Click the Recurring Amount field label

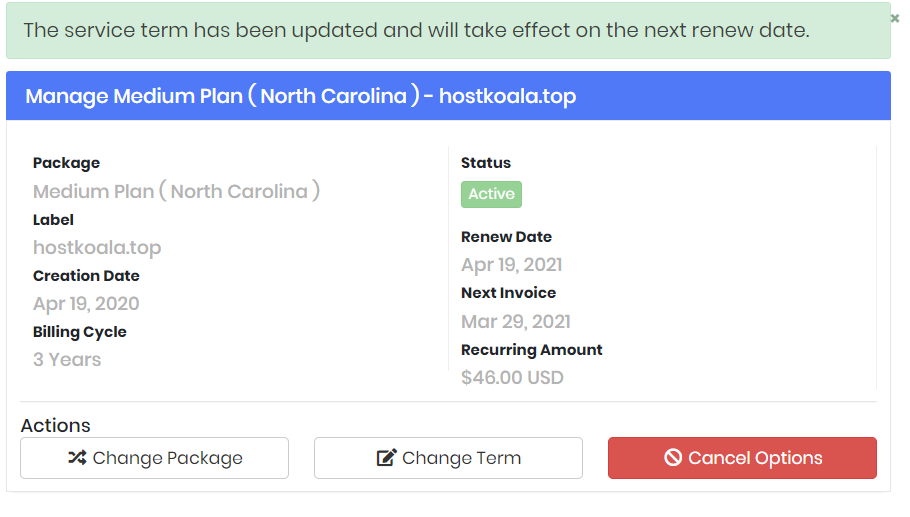tap(532, 350)
